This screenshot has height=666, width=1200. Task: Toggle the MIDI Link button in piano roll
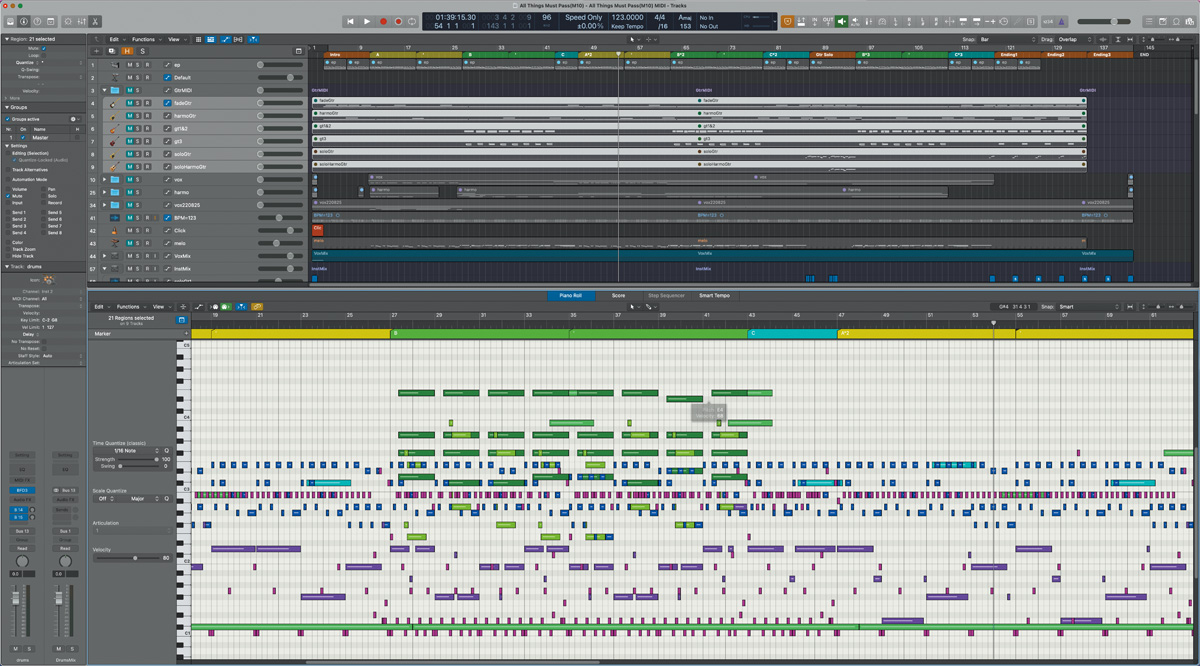(257, 307)
